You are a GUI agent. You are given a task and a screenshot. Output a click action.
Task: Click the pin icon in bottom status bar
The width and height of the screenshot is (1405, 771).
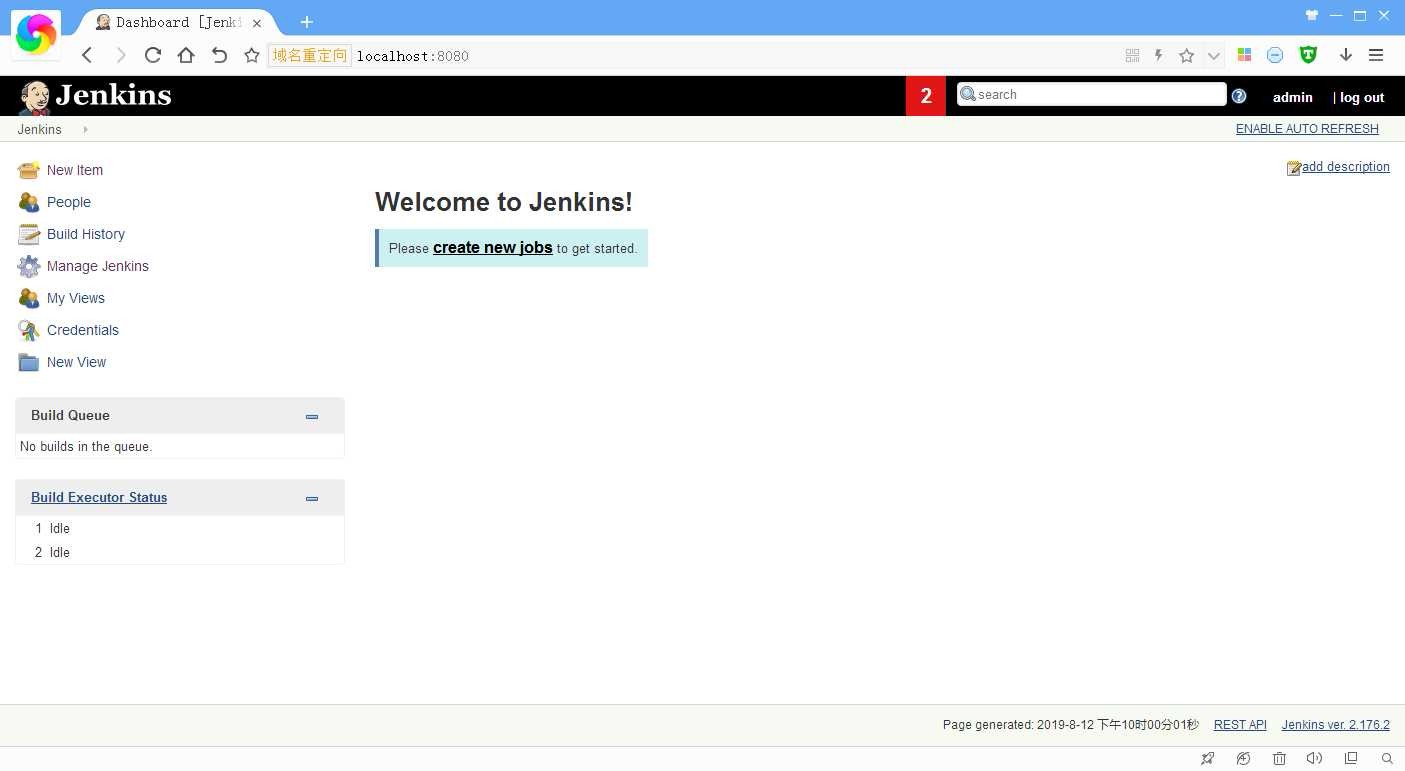click(x=1208, y=759)
